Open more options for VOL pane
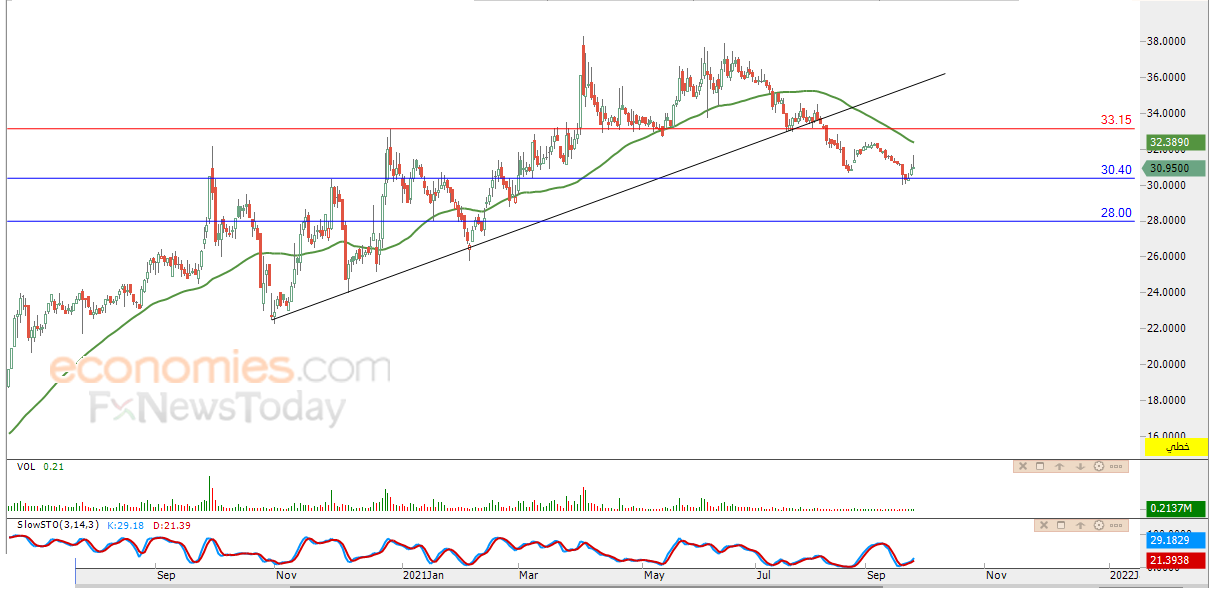This screenshot has width=1209, height=589. pos(1116,466)
